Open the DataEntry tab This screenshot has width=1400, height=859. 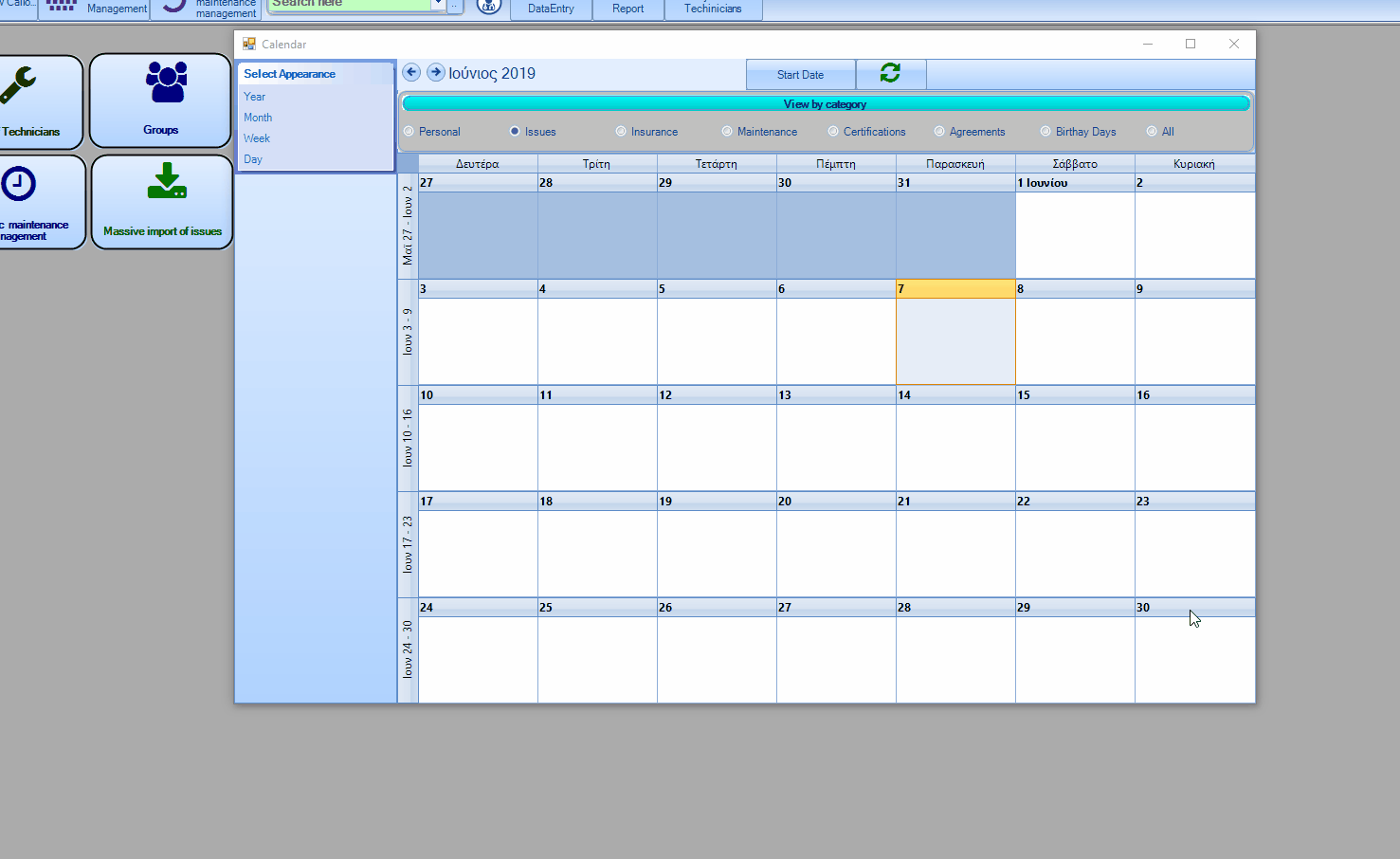click(x=551, y=9)
